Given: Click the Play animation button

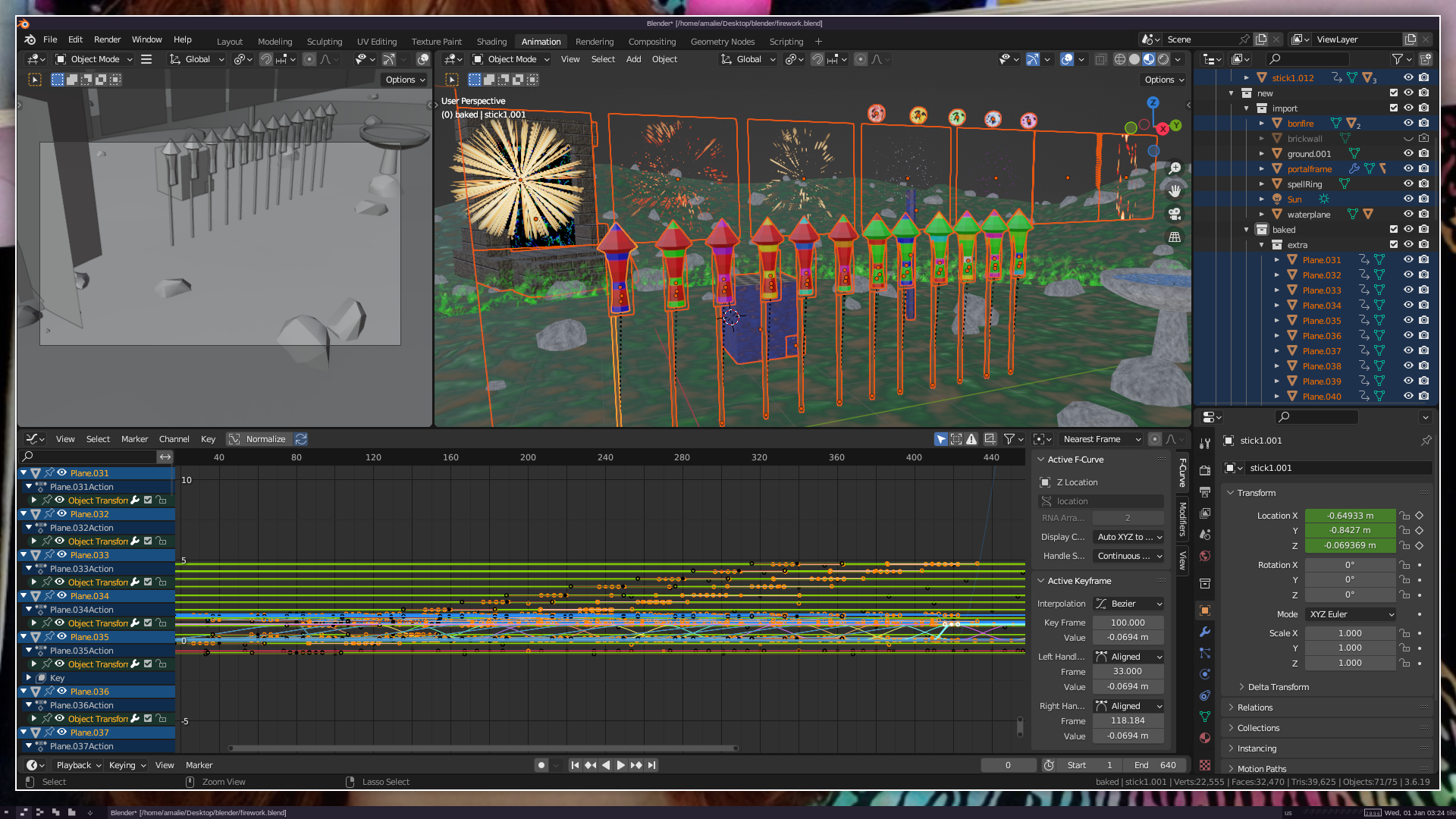Looking at the screenshot, I should pos(620,765).
